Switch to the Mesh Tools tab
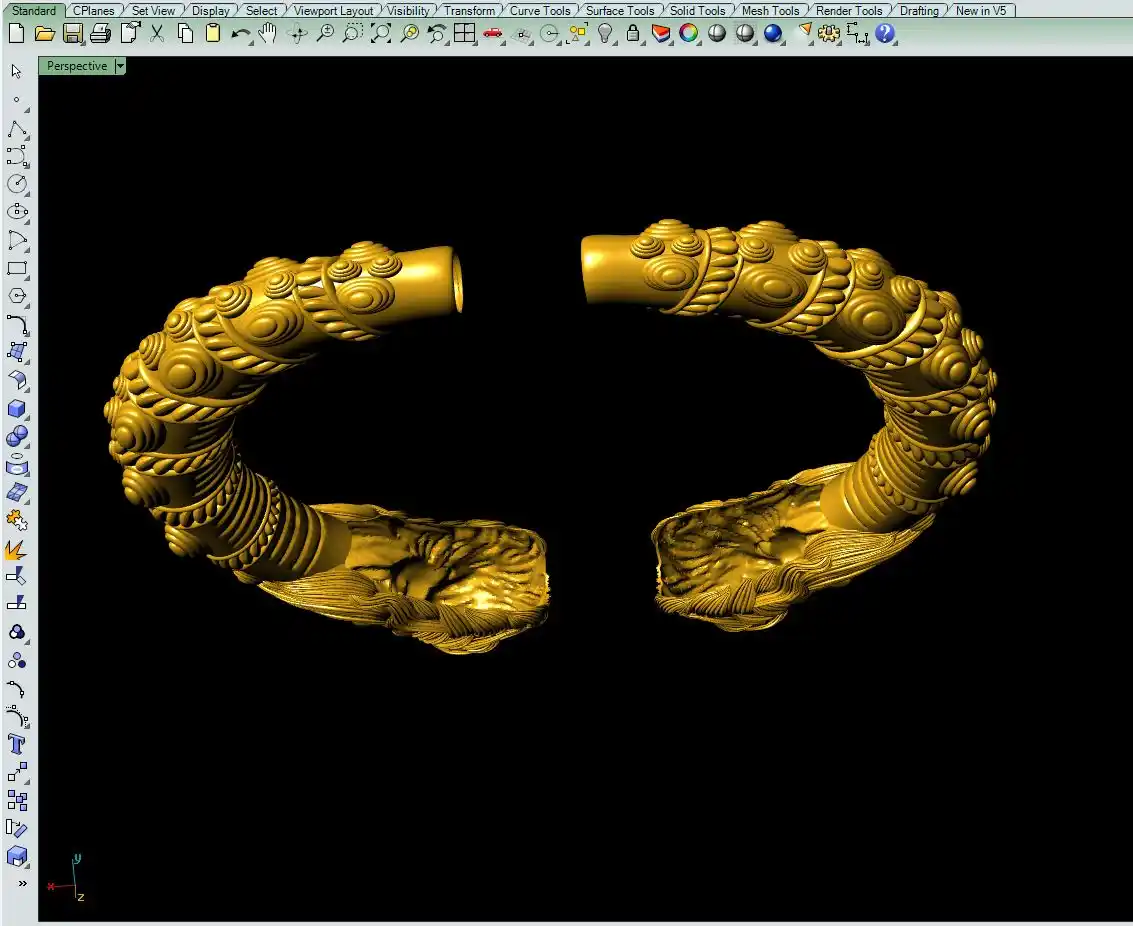This screenshot has height=926, width=1133. [x=769, y=11]
